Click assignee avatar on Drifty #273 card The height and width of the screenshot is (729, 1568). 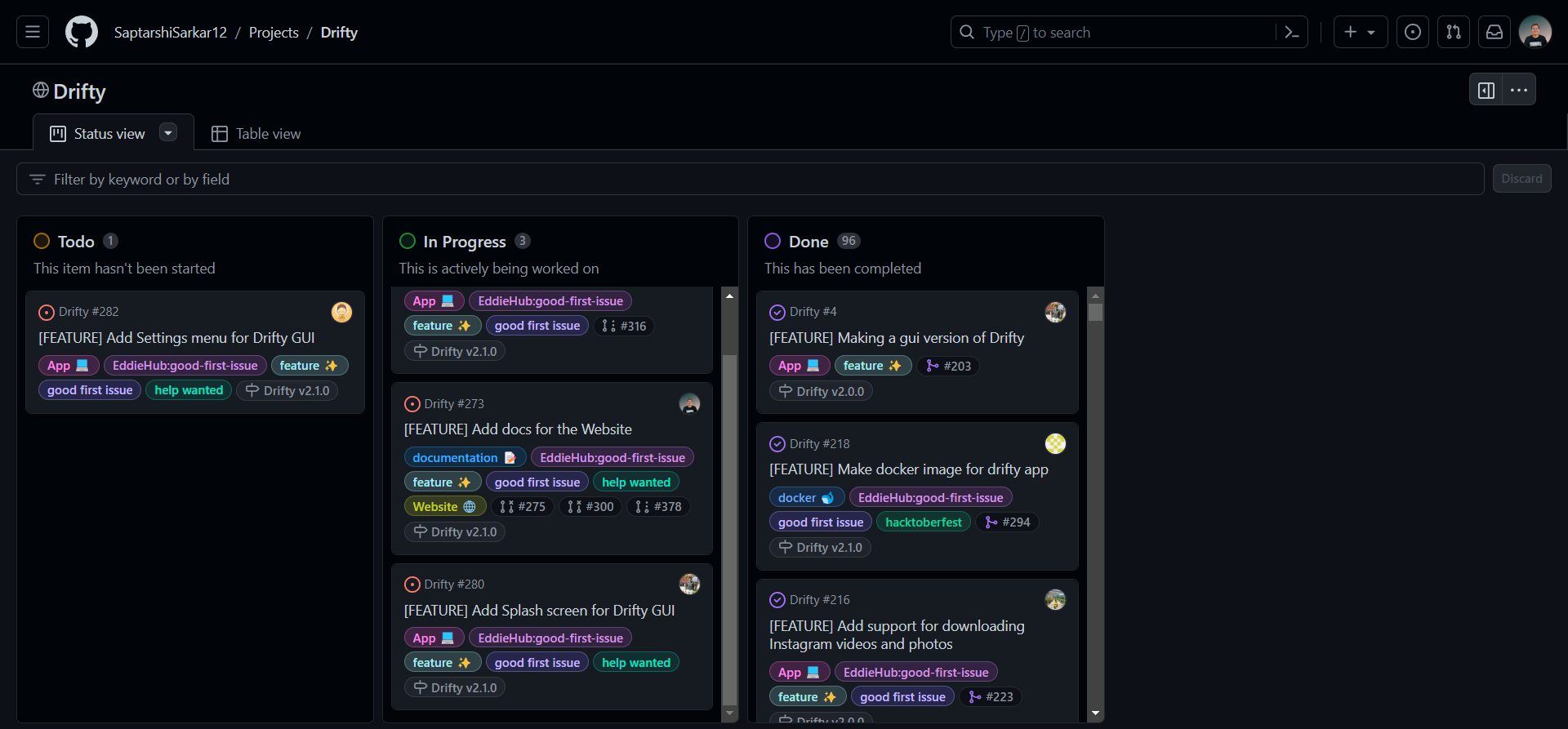coord(689,403)
